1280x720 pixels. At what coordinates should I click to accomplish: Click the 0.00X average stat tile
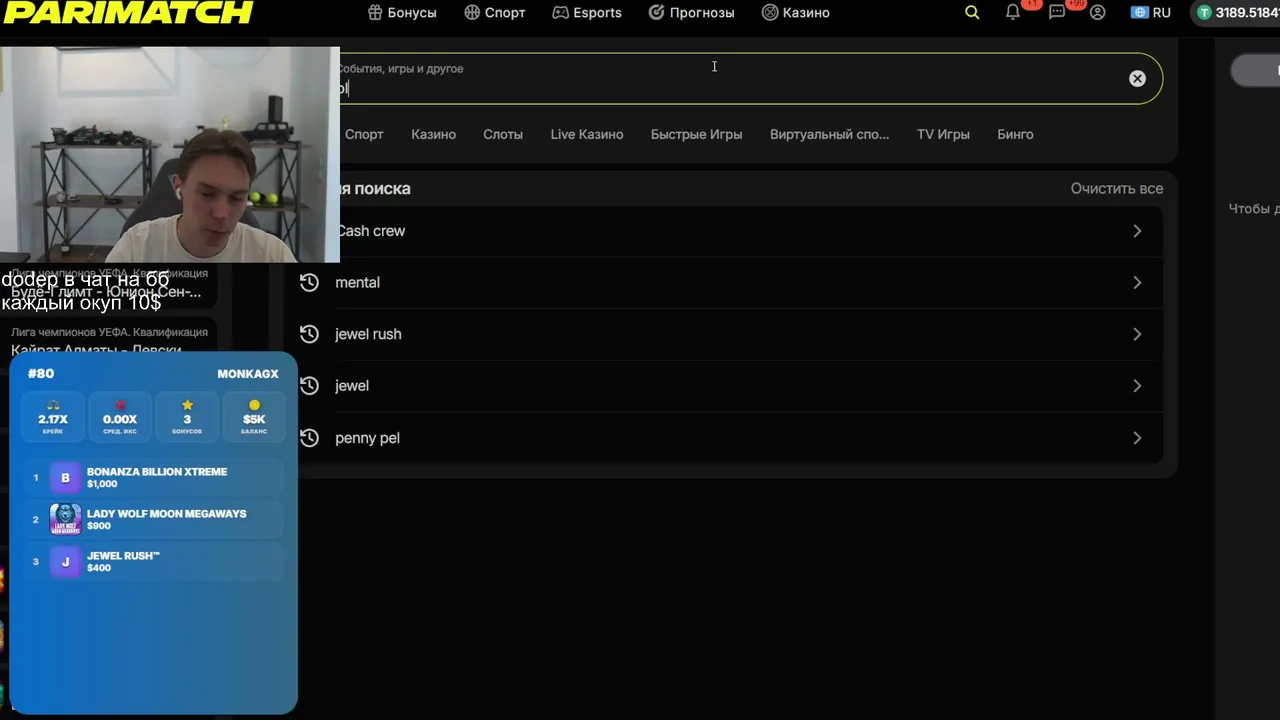(120, 416)
